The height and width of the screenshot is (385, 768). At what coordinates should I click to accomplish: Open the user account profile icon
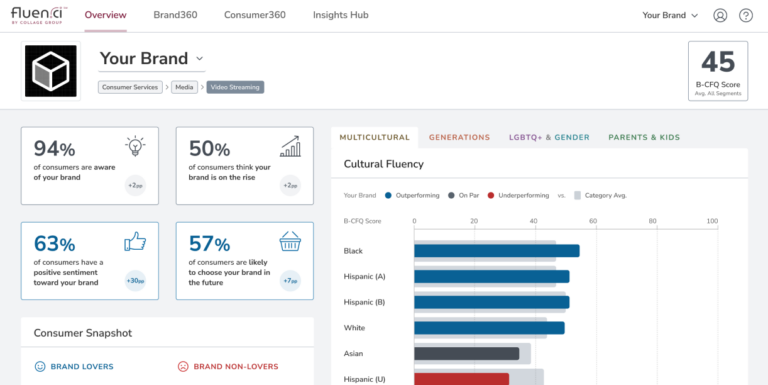(720, 15)
